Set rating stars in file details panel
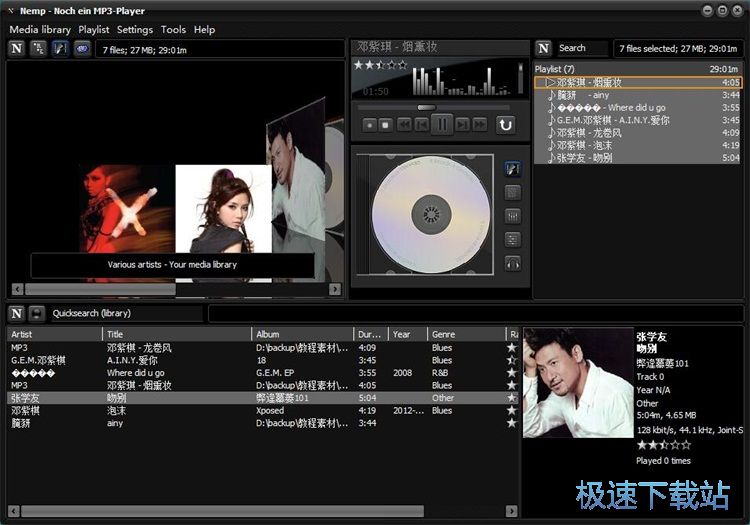The image size is (750, 525). click(x=664, y=445)
